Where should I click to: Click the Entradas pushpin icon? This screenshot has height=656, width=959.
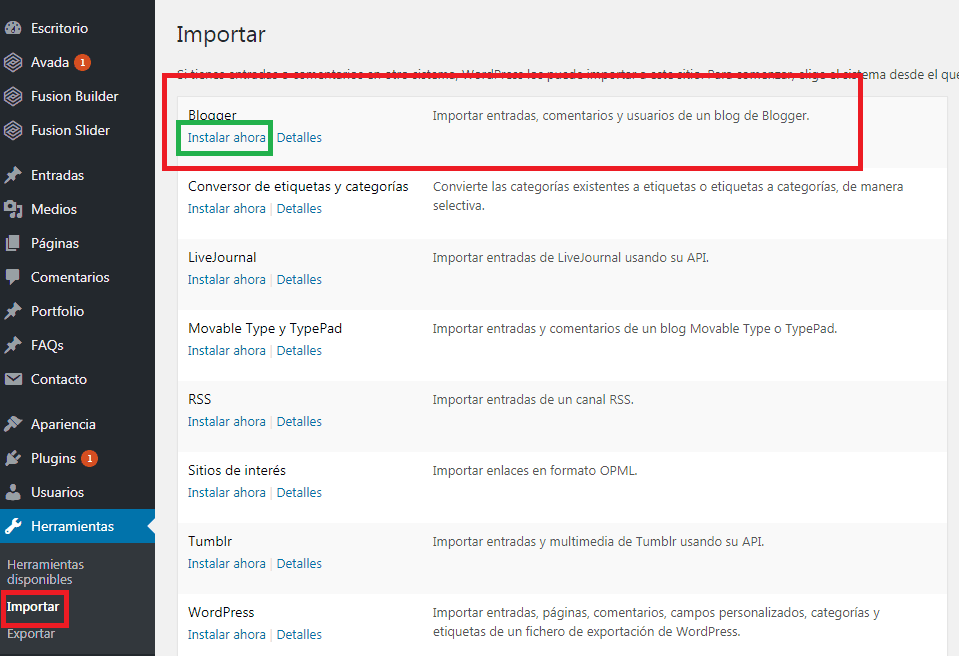(x=13, y=175)
